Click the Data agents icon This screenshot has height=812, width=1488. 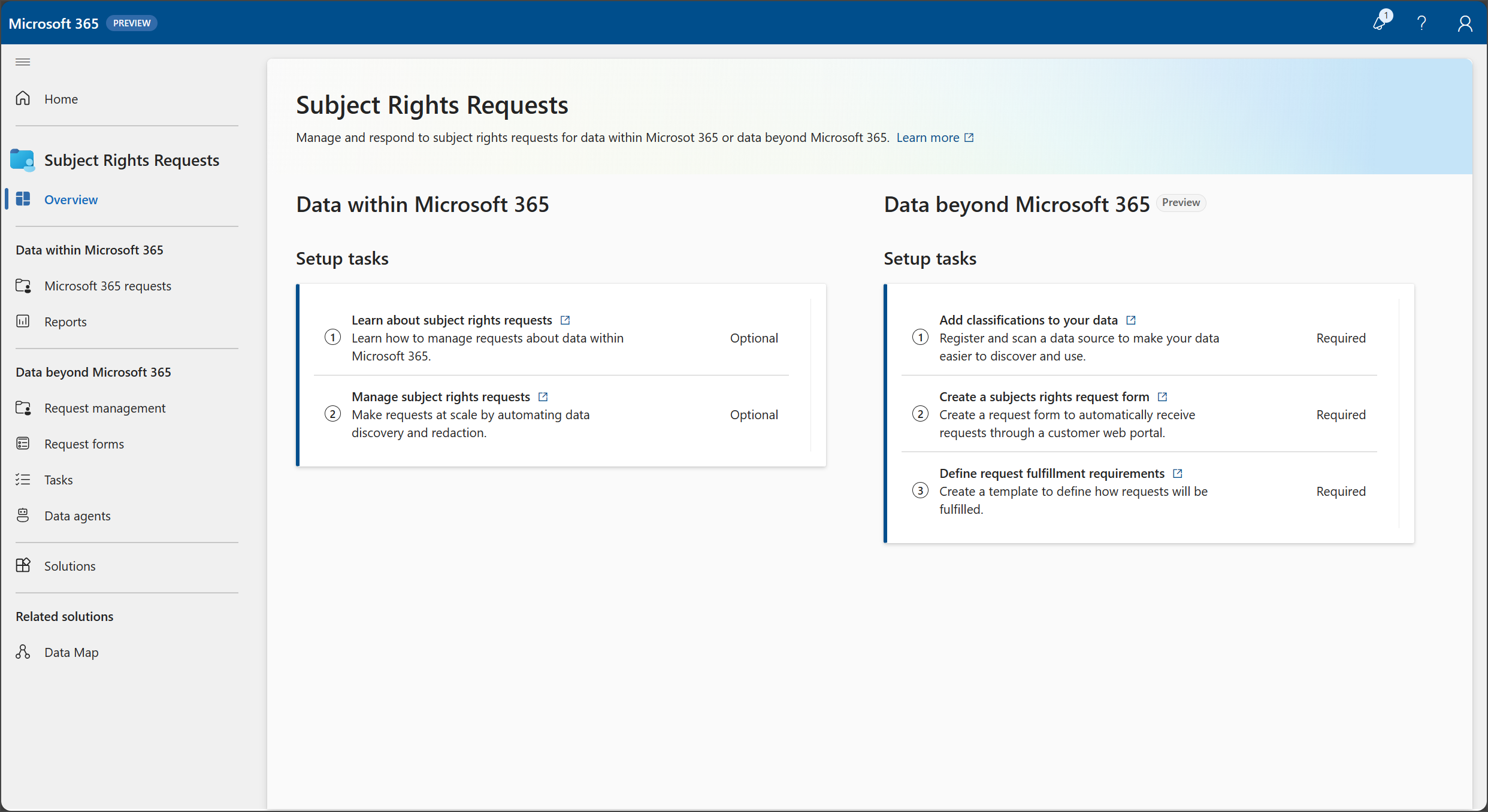23,514
